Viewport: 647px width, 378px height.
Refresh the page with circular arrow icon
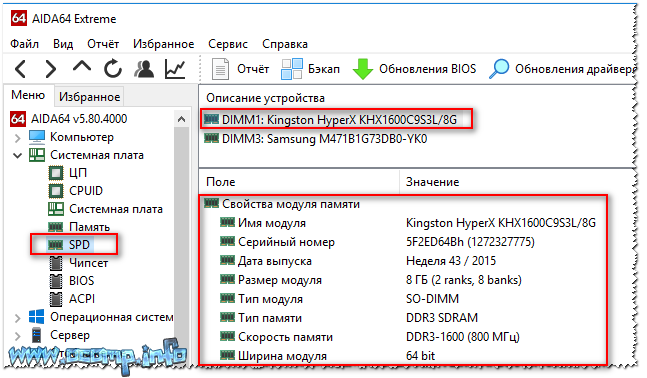coord(112,69)
